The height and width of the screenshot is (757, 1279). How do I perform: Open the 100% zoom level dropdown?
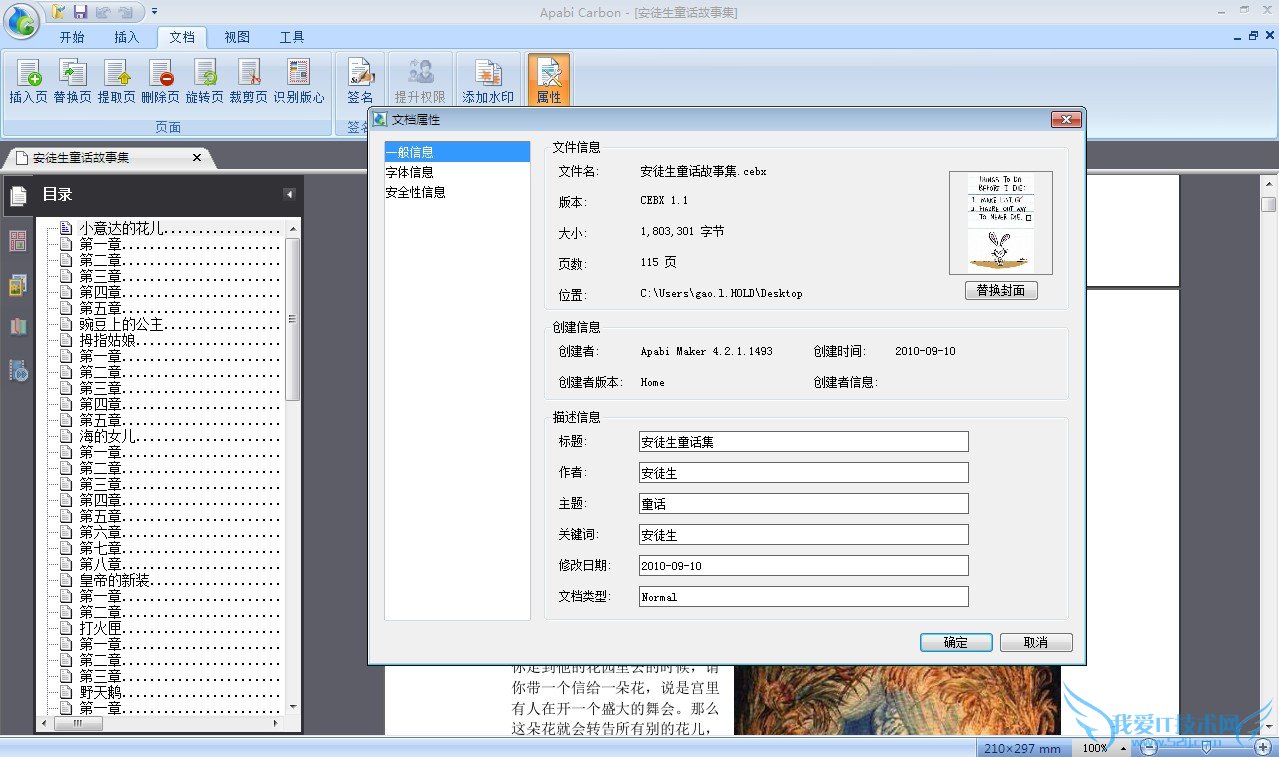click(x=1123, y=748)
